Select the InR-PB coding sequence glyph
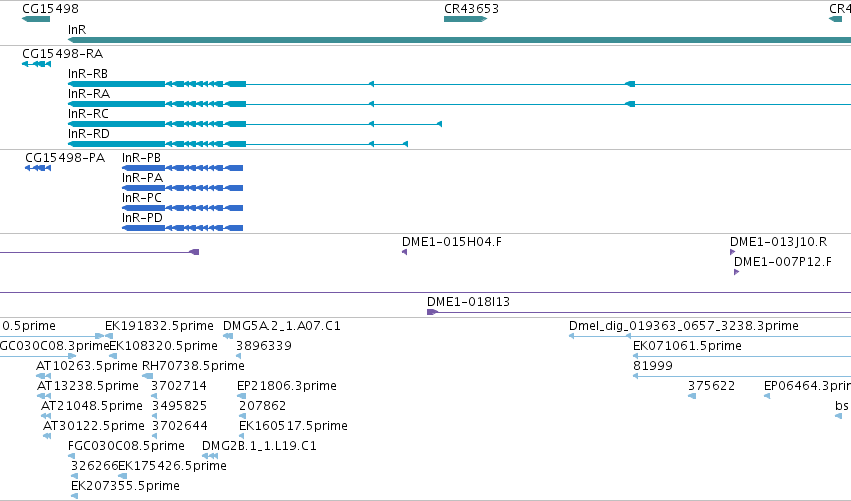This screenshot has width=851, height=501. 182,168
